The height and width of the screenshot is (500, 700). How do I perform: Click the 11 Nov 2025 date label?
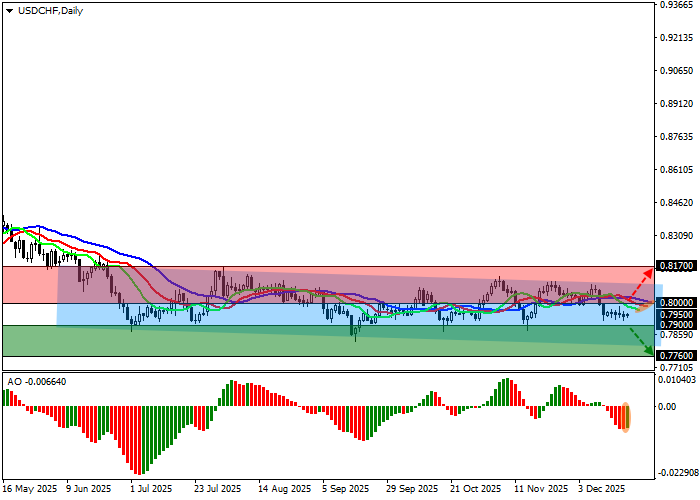(541, 489)
